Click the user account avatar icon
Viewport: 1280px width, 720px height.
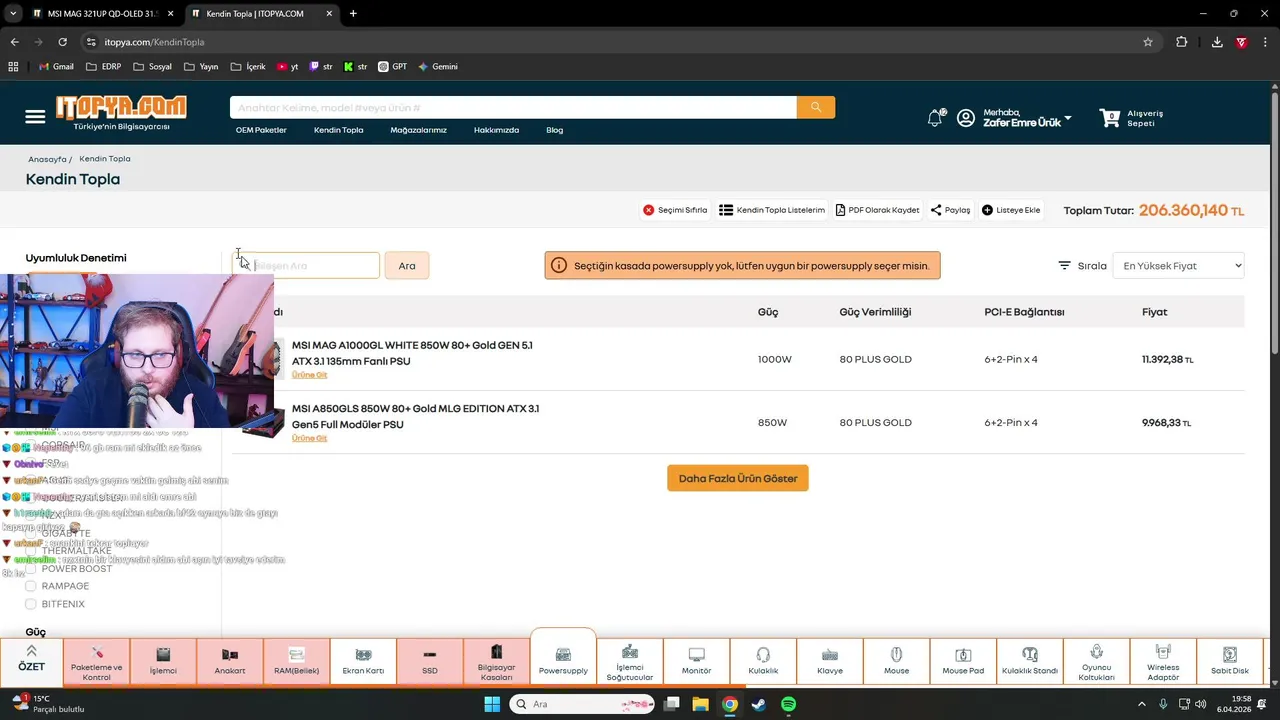coord(966,118)
